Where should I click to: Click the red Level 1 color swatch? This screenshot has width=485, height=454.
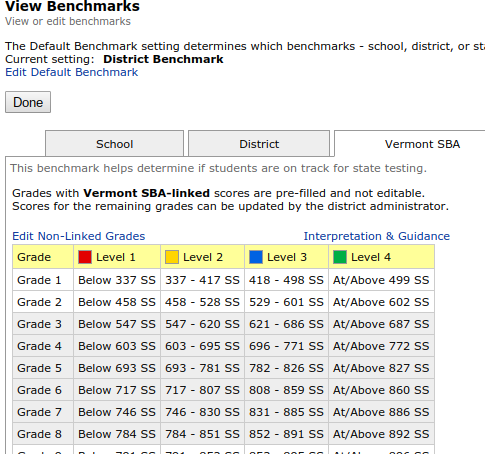pos(85,257)
